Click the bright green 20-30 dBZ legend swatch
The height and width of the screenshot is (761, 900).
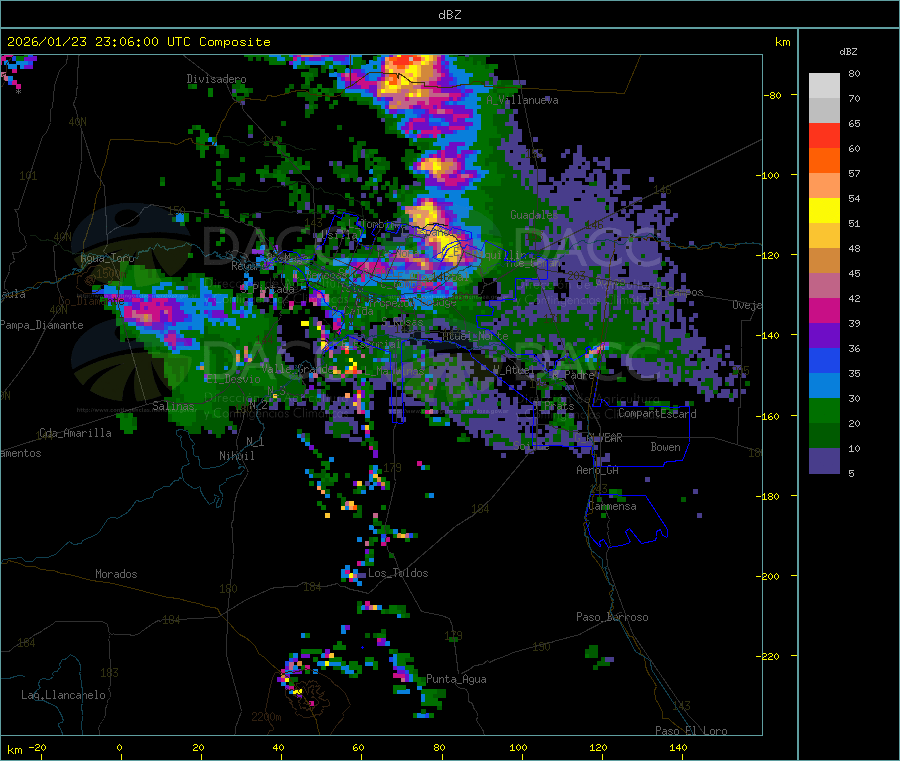click(x=824, y=410)
